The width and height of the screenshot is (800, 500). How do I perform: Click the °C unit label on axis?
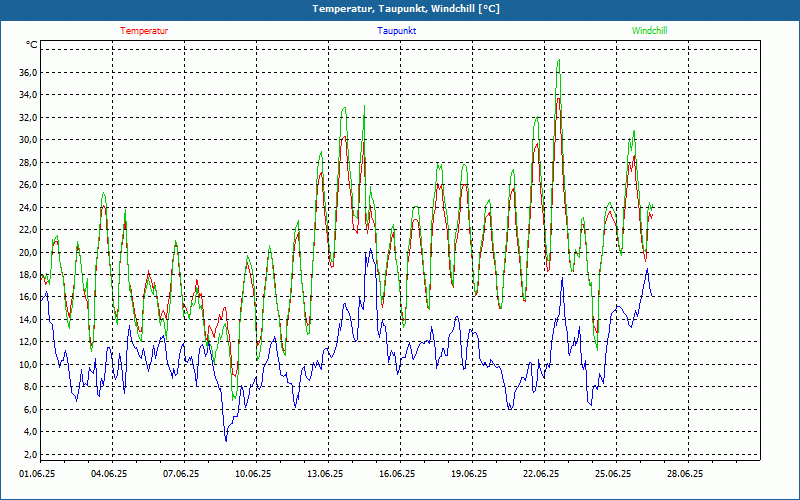(32, 45)
